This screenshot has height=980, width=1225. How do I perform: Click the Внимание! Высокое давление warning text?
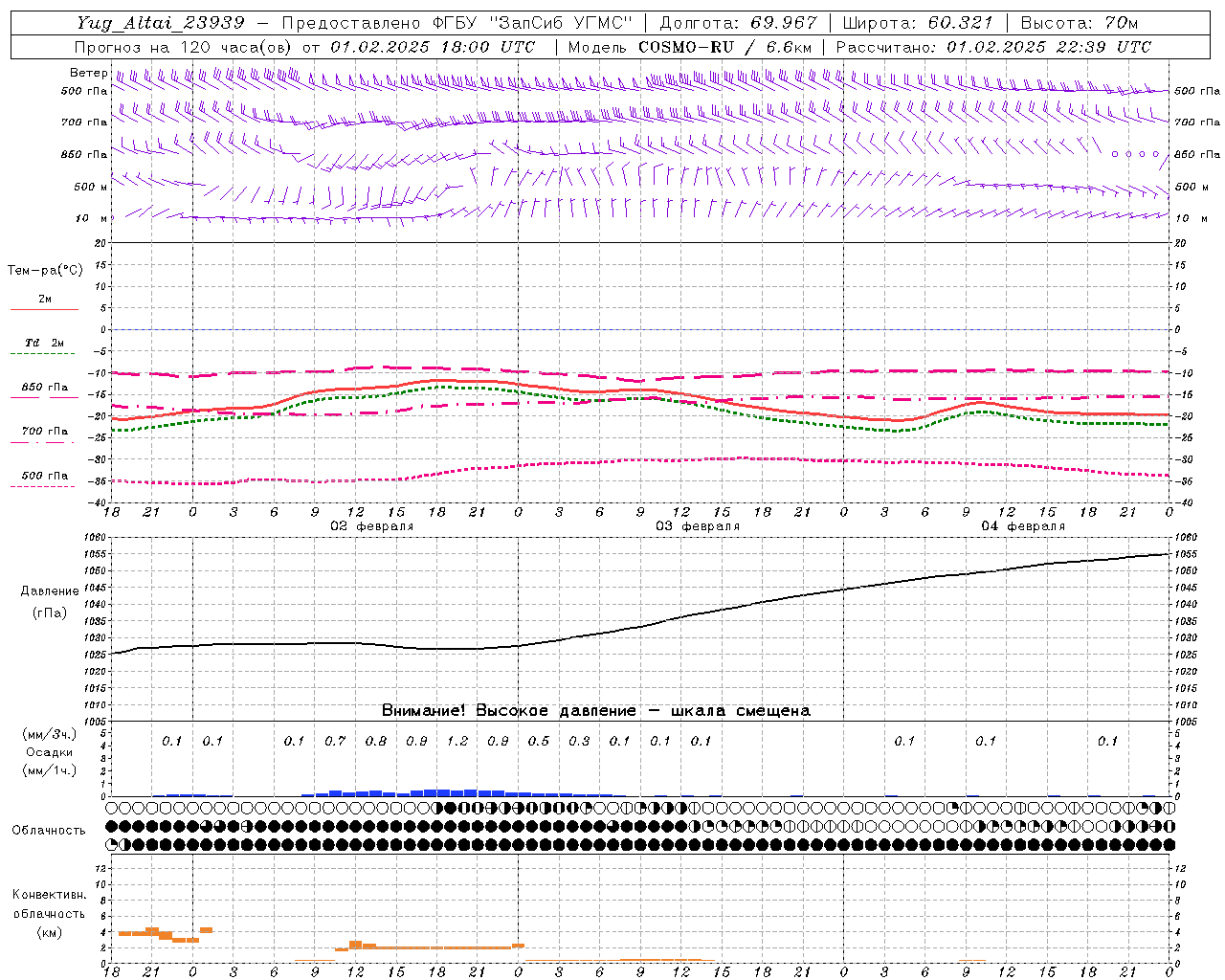(x=595, y=711)
